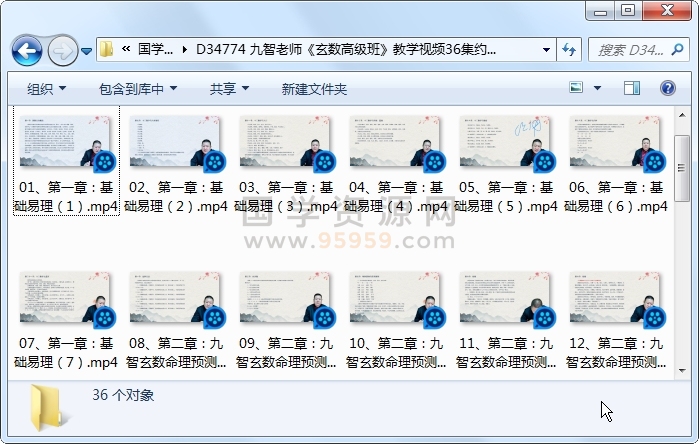Click file name 08、第二章：九智玄数命理预测
The width and height of the screenshot is (699, 444).
pos(176,353)
